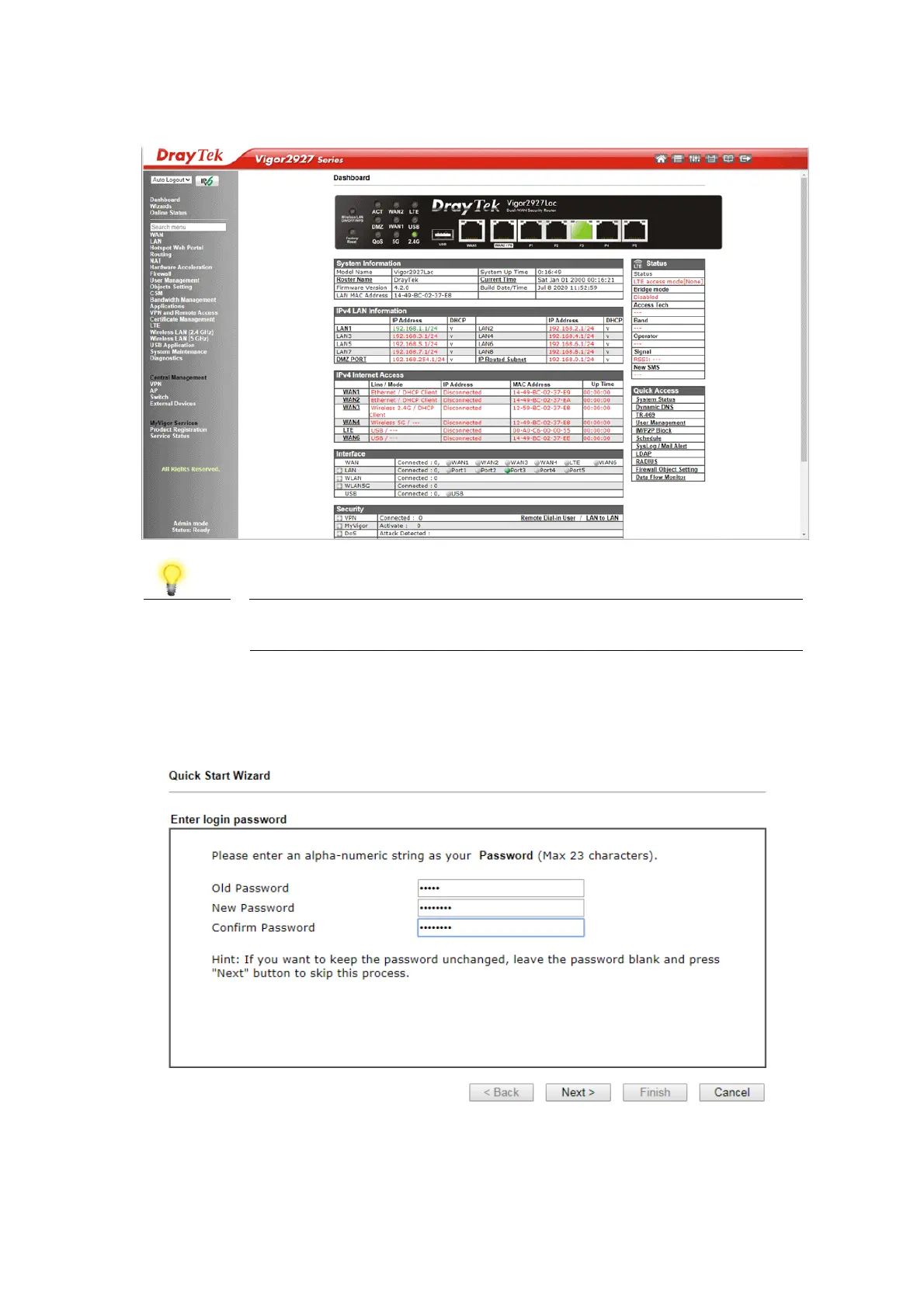This screenshot has width=924, height=1308.
Task: Open the WAN3 link in Internet Access
Action: point(352,407)
